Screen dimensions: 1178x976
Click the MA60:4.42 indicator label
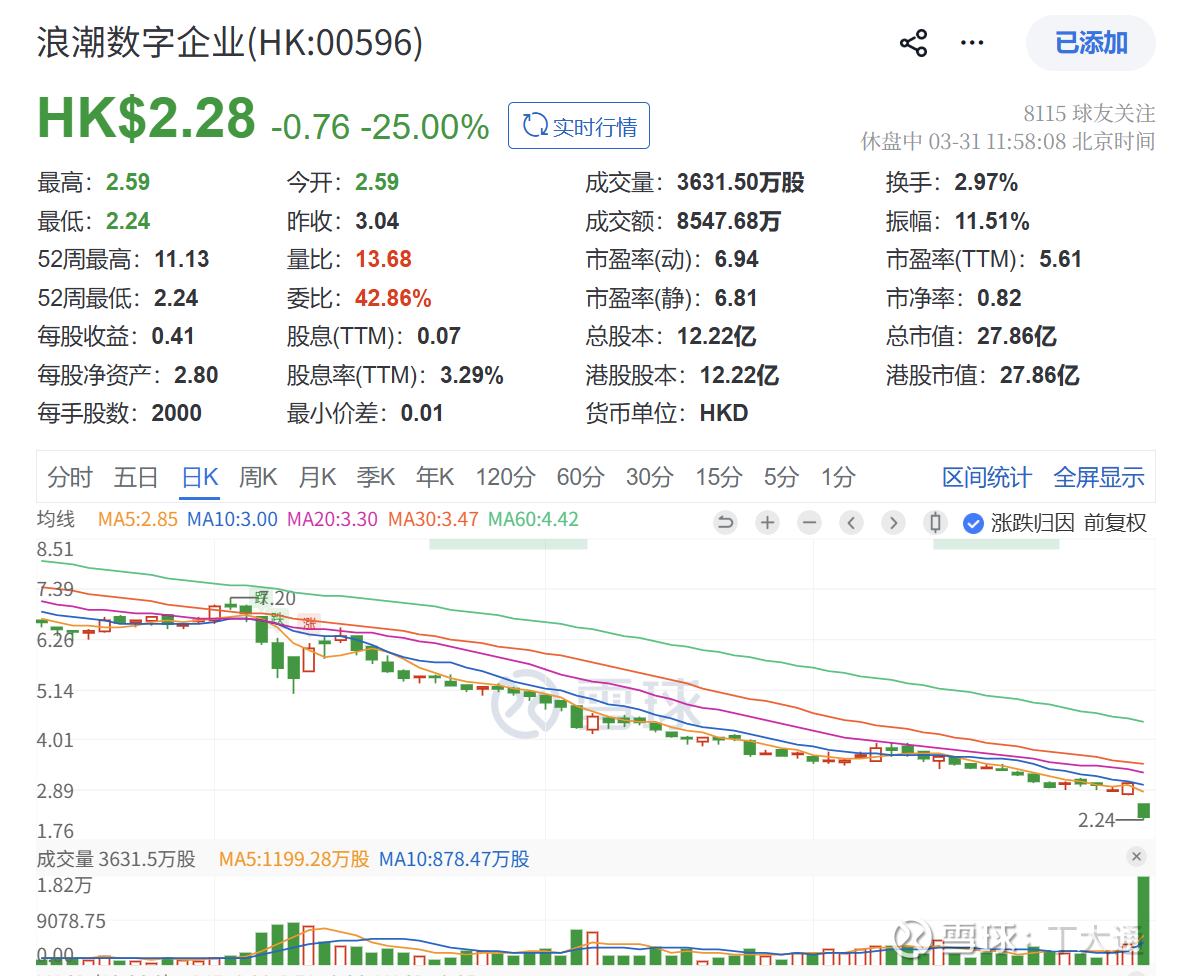pyautogui.click(x=533, y=519)
